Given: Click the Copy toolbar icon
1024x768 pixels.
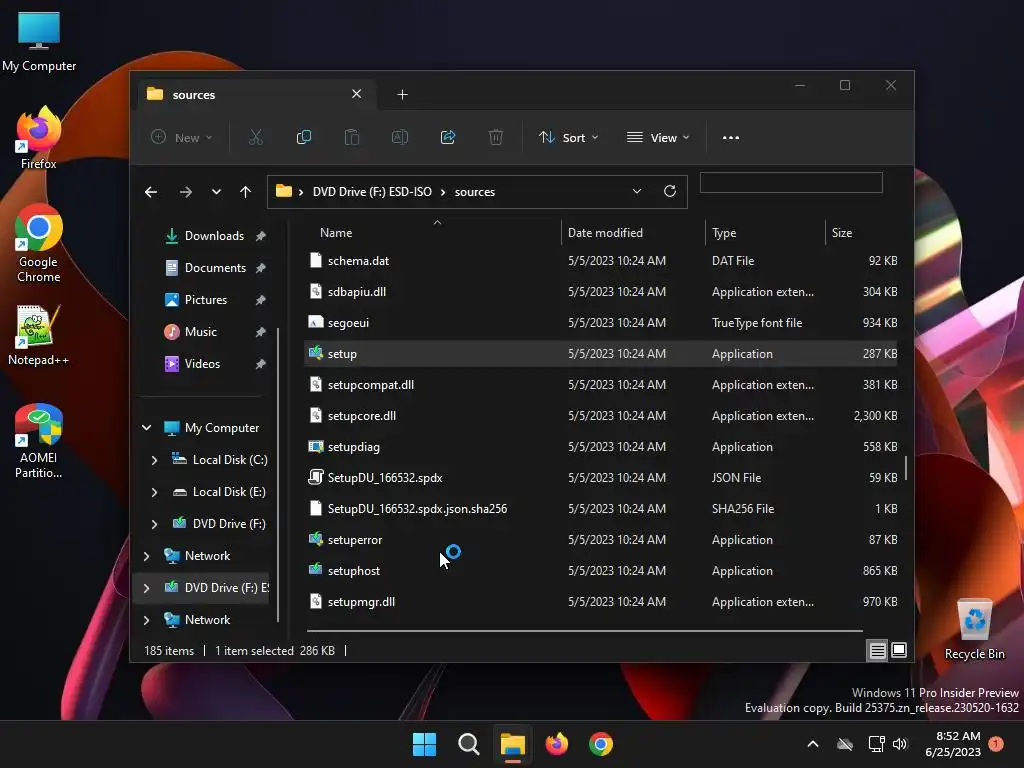Looking at the screenshot, I should (x=304, y=138).
